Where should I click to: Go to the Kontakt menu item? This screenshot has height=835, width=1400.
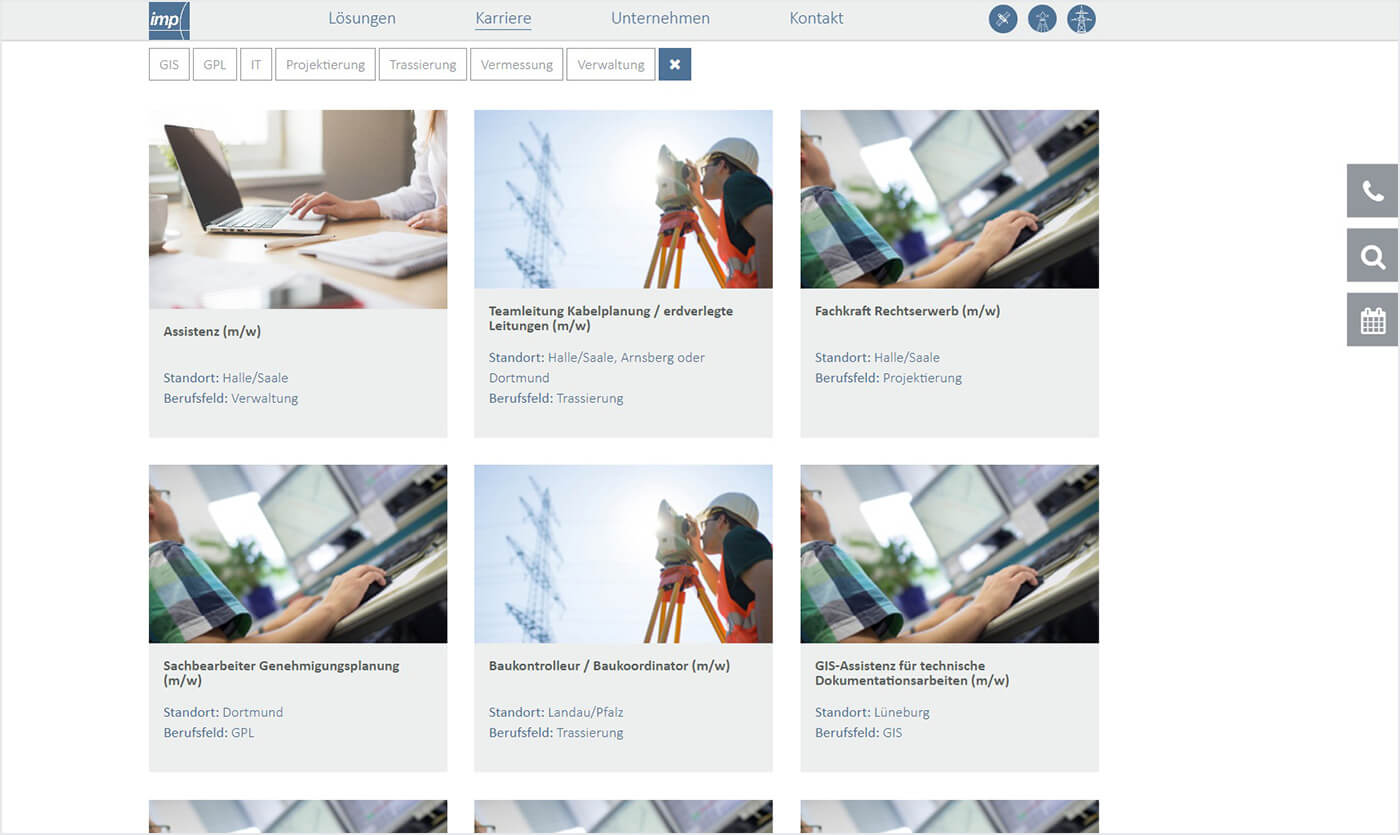click(x=816, y=18)
